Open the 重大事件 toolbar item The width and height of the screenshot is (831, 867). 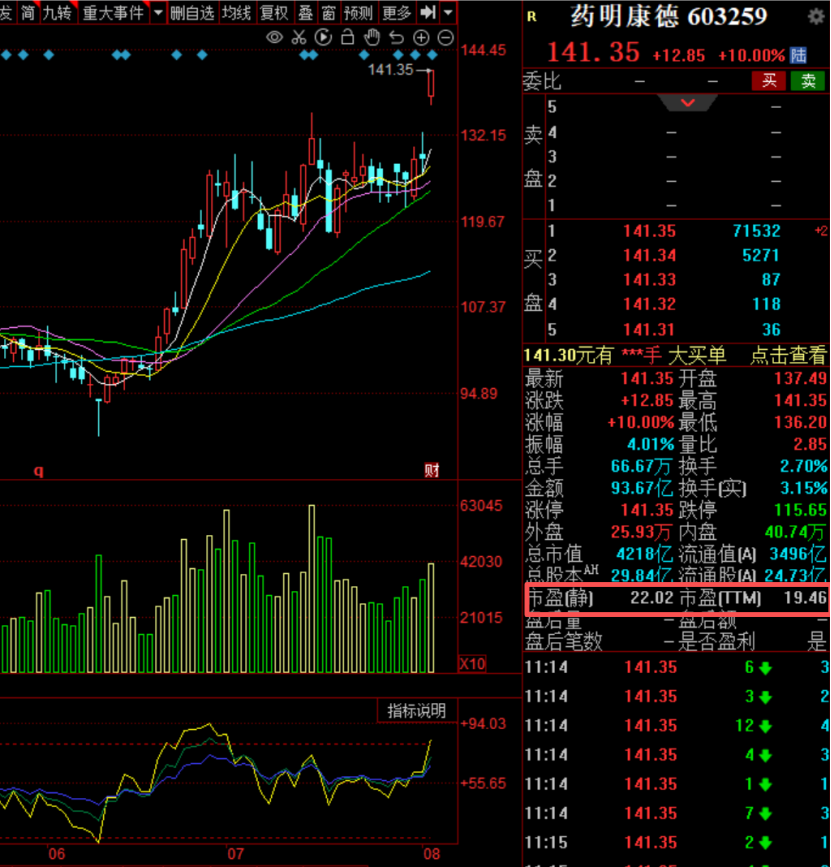(x=114, y=12)
